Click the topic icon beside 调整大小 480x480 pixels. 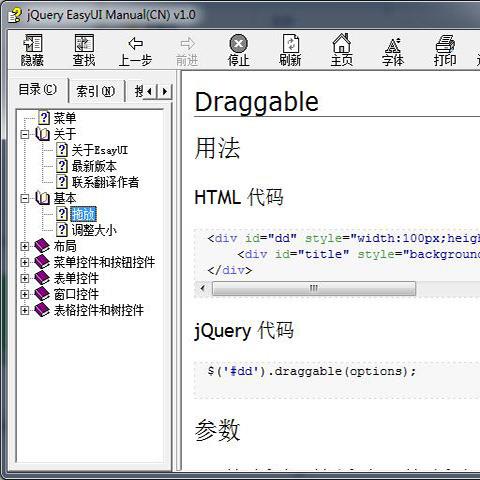(x=62, y=230)
